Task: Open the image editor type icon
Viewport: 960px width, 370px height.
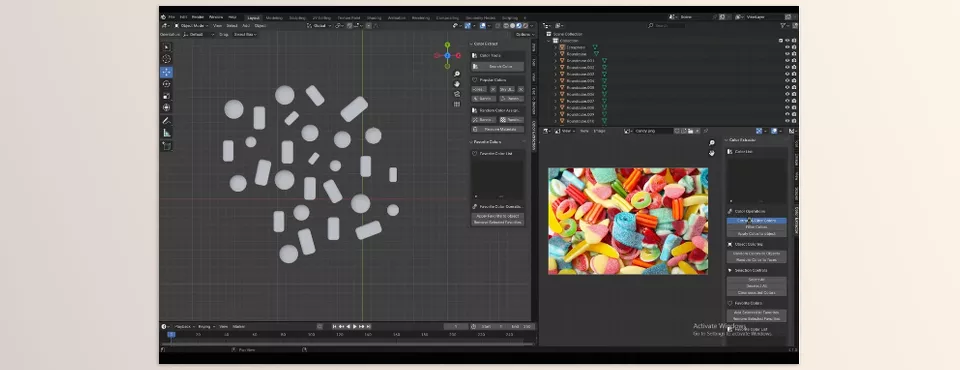Action: (x=547, y=131)
